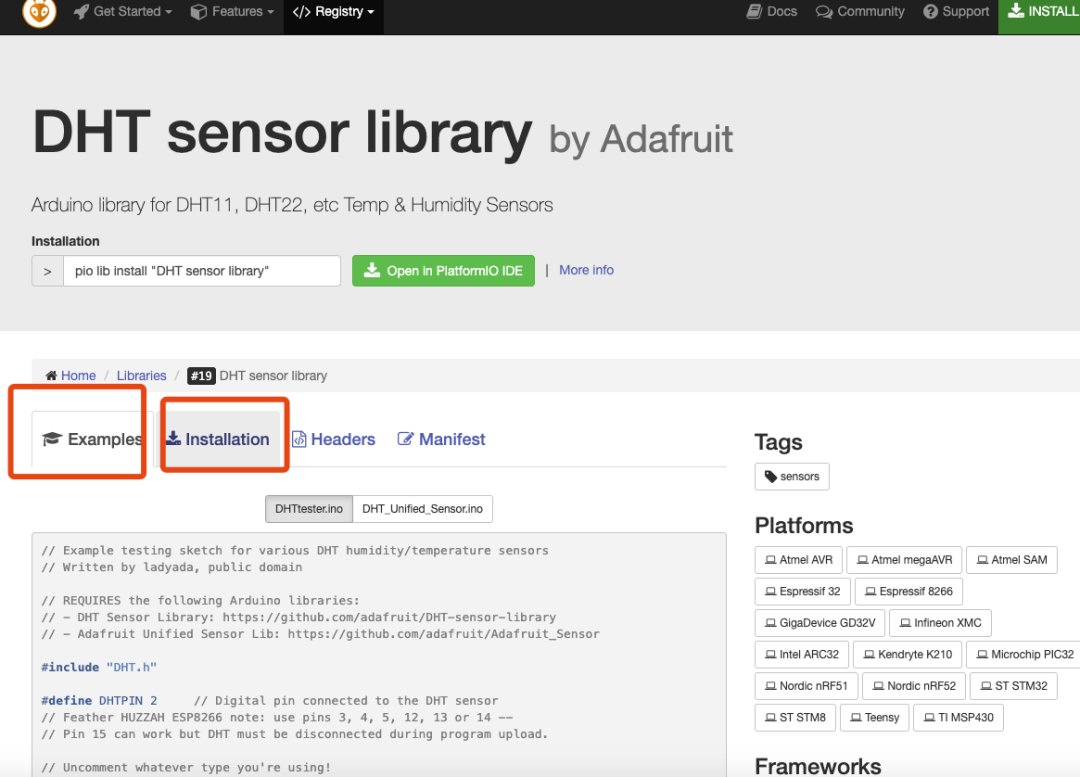This screenshot has height=777, width=1080.
Task: Open the Libraries breadcrumb link
Action: pos(141,376)
